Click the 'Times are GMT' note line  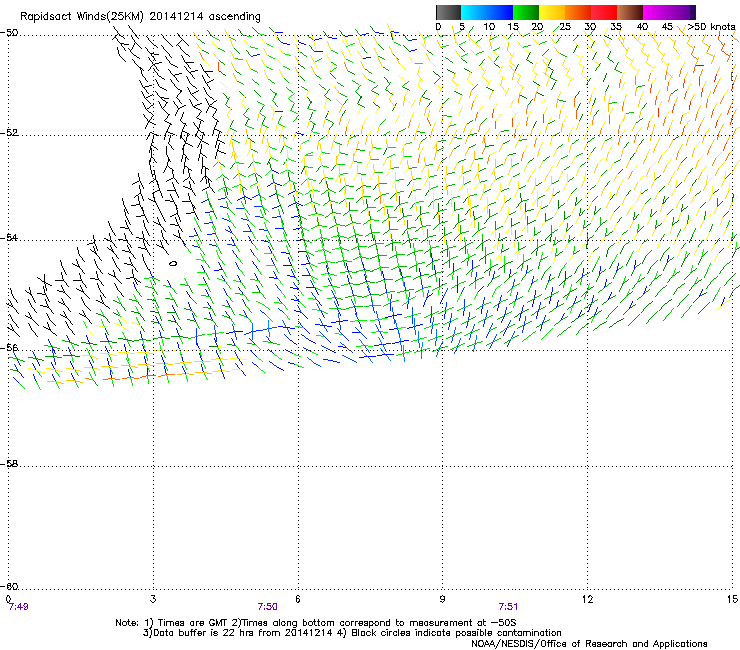(x=316, y=623)
